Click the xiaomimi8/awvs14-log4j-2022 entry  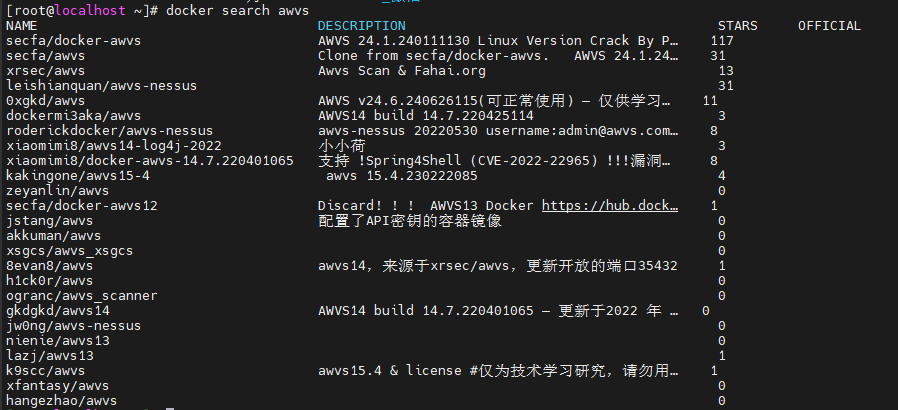coord(113,145)
